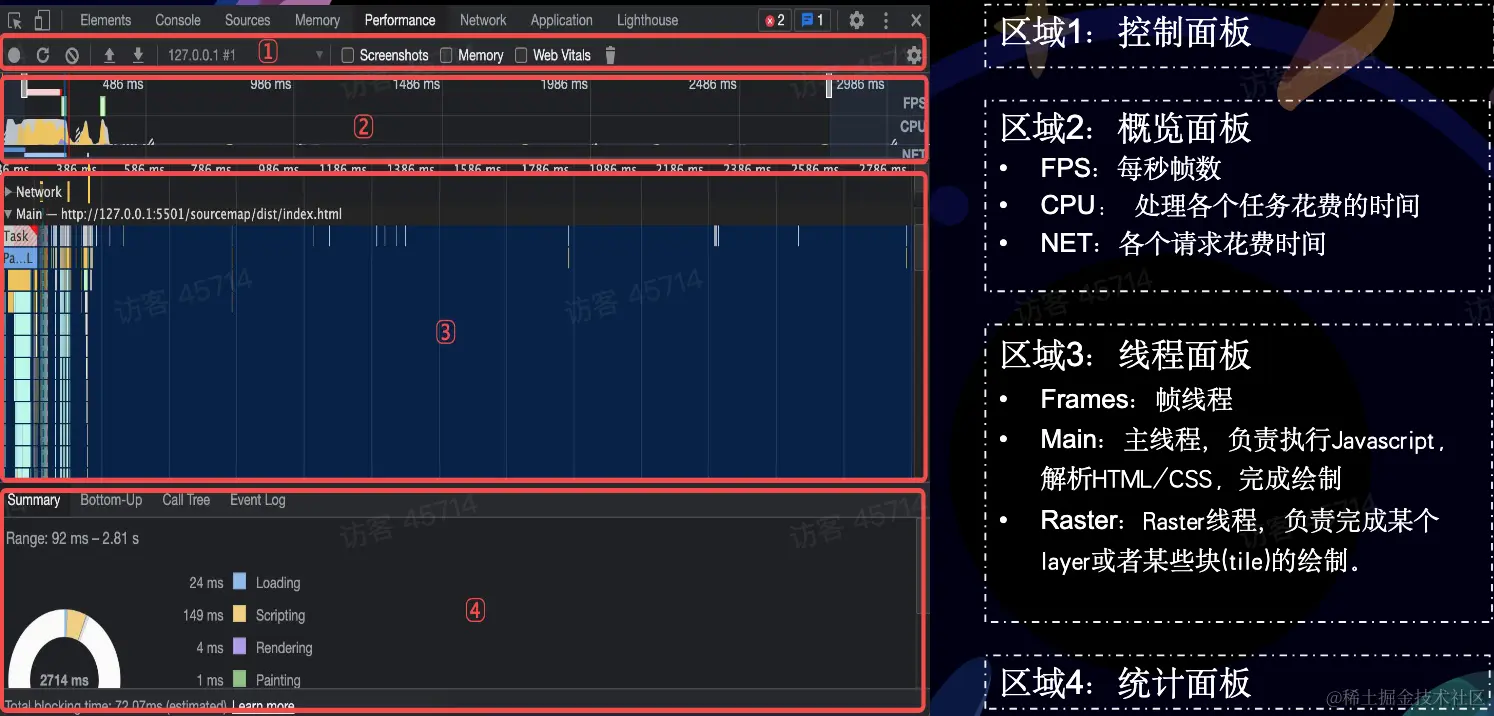The height and width of the screenshot is (716, 1494).
Task: Click the Rendering purple color swatch
Action: coord(239,647)
